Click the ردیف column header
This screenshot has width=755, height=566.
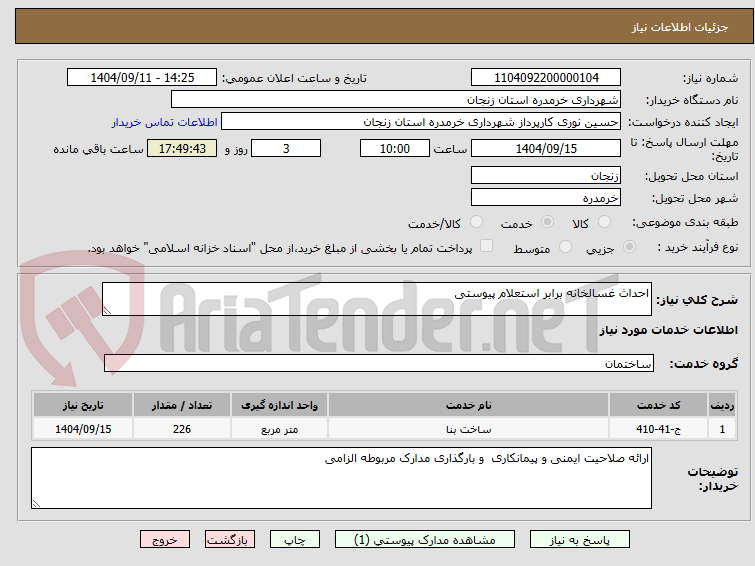722,405
